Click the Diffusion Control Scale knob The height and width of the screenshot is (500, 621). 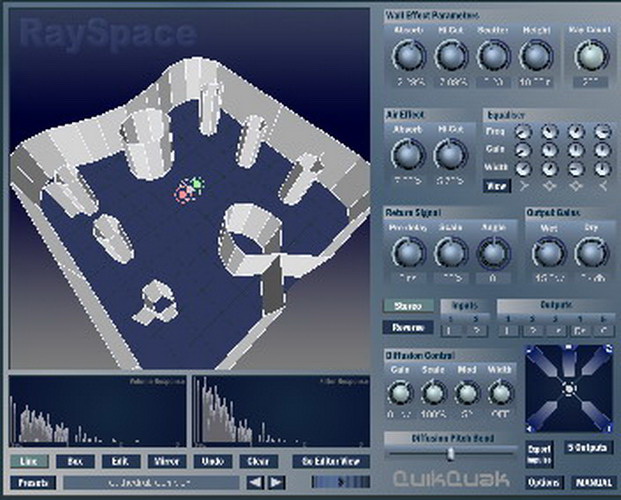pyautogui.click(x=434, y=393)
